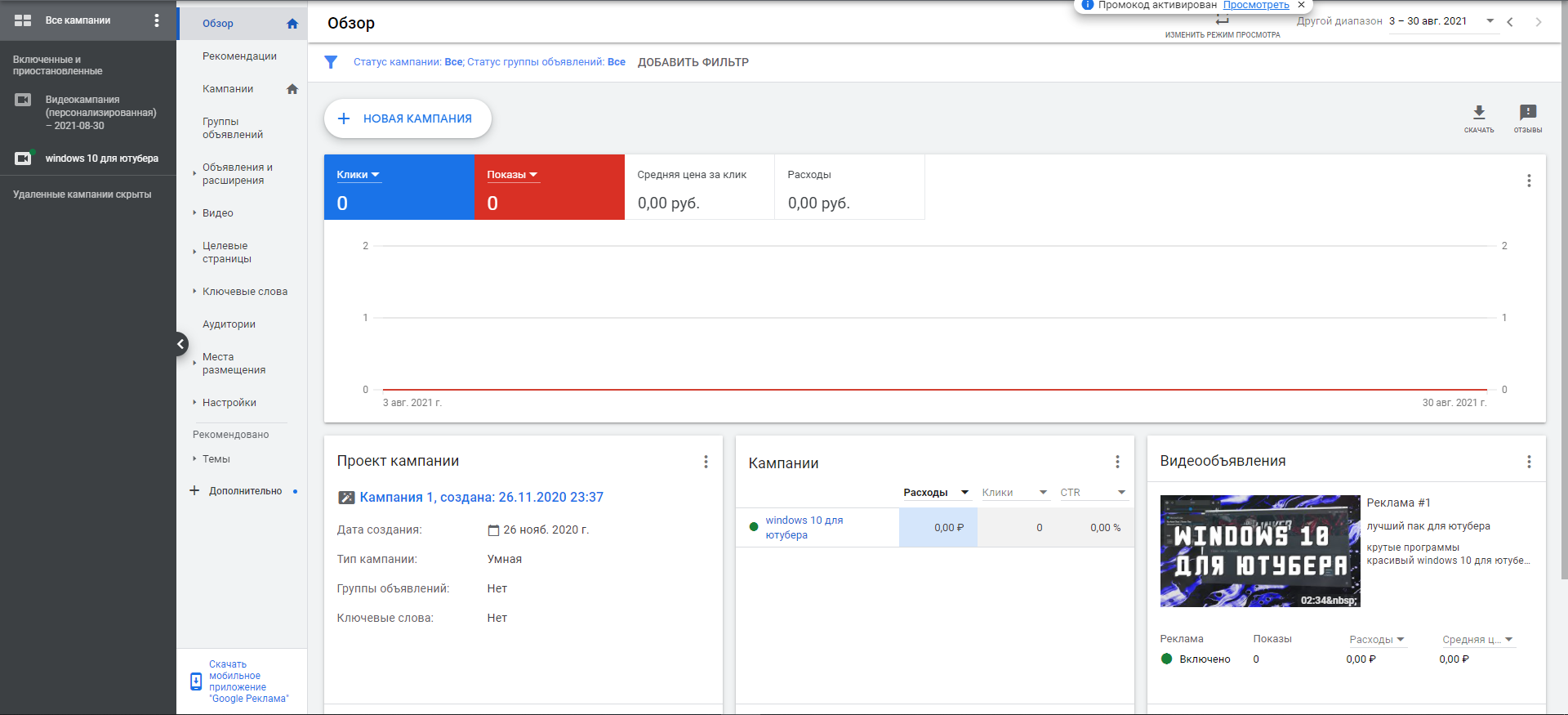
Task: Click the blue filter funnel icon
Action: (331, 62)
